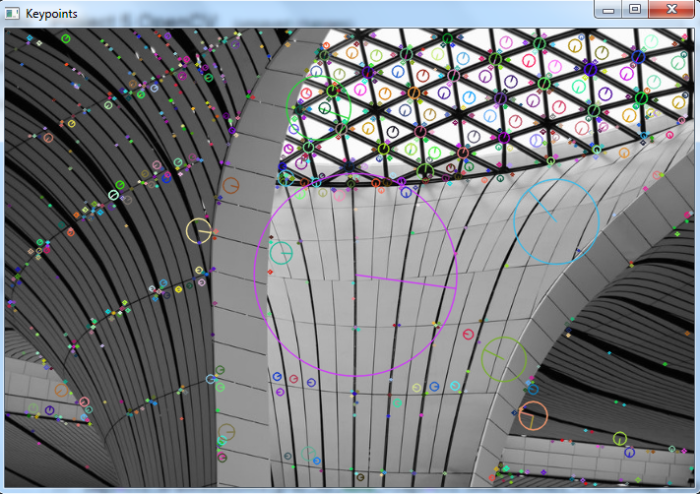Select the large green keypoint circle on the skylight edge
700x494 pixels.
tap(318, 105)
